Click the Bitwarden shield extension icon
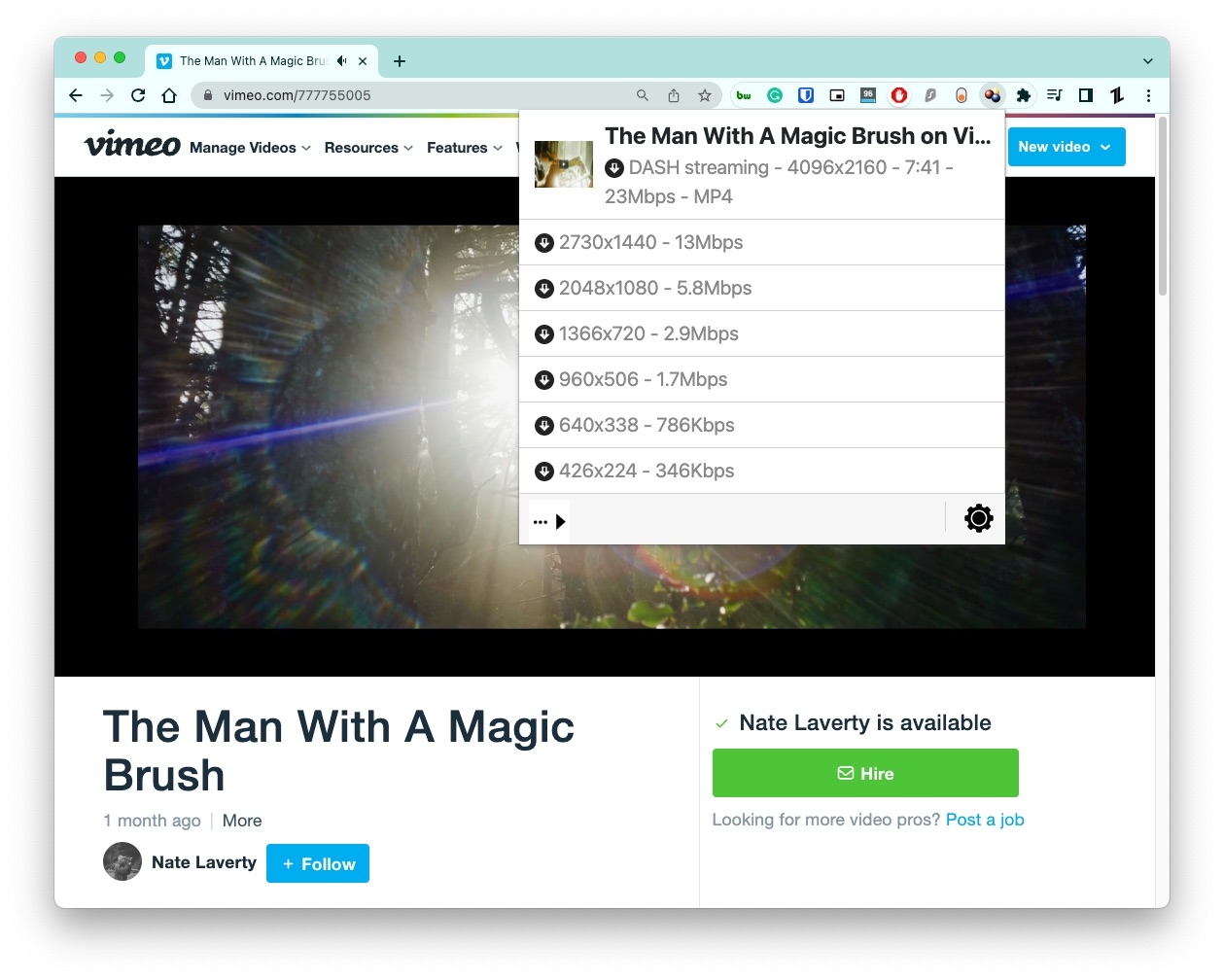Image resolution: width=1224 pixels, height=980 pixels. tap(806, 95)
